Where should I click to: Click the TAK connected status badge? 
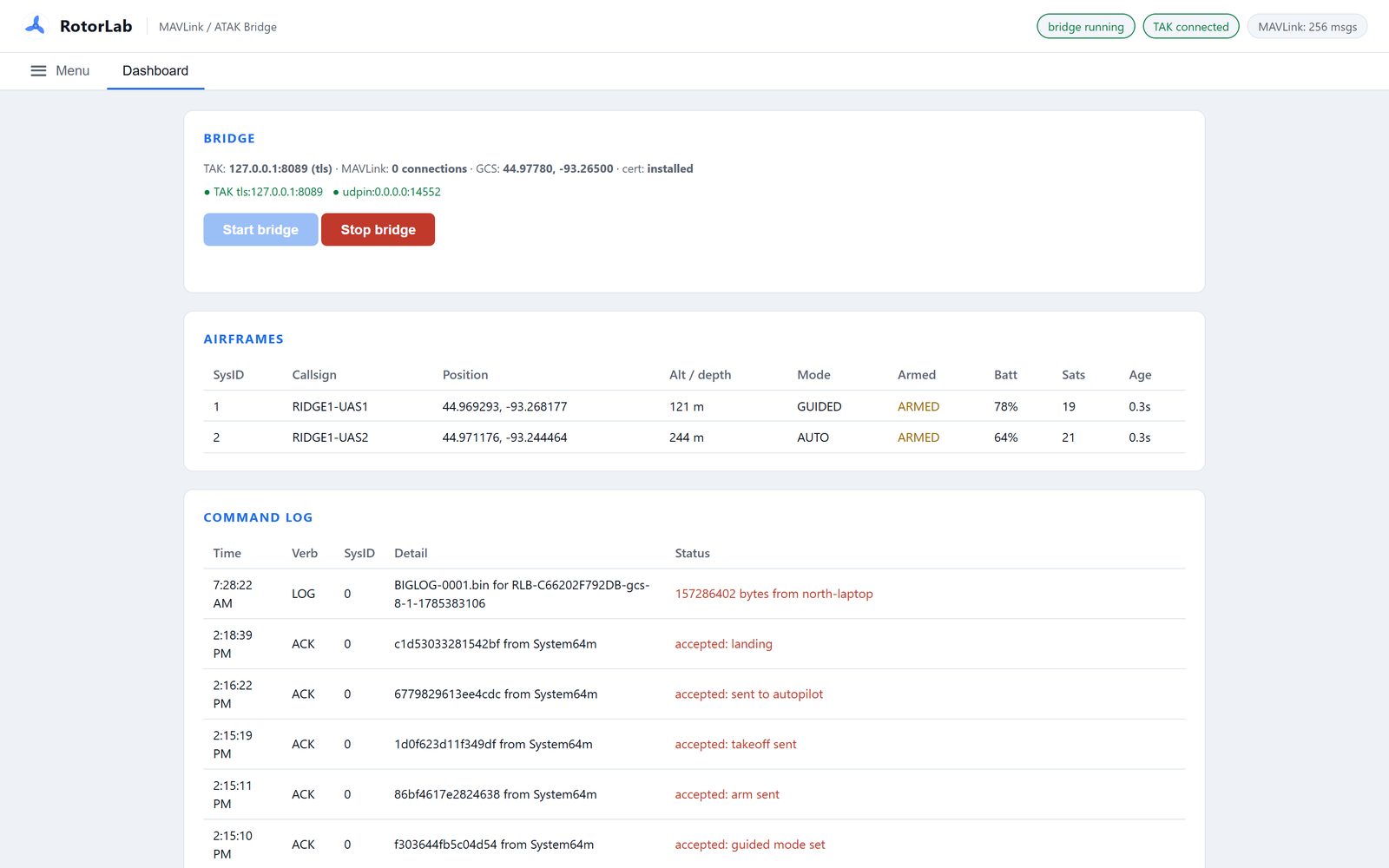click(x=1190, y=27)
